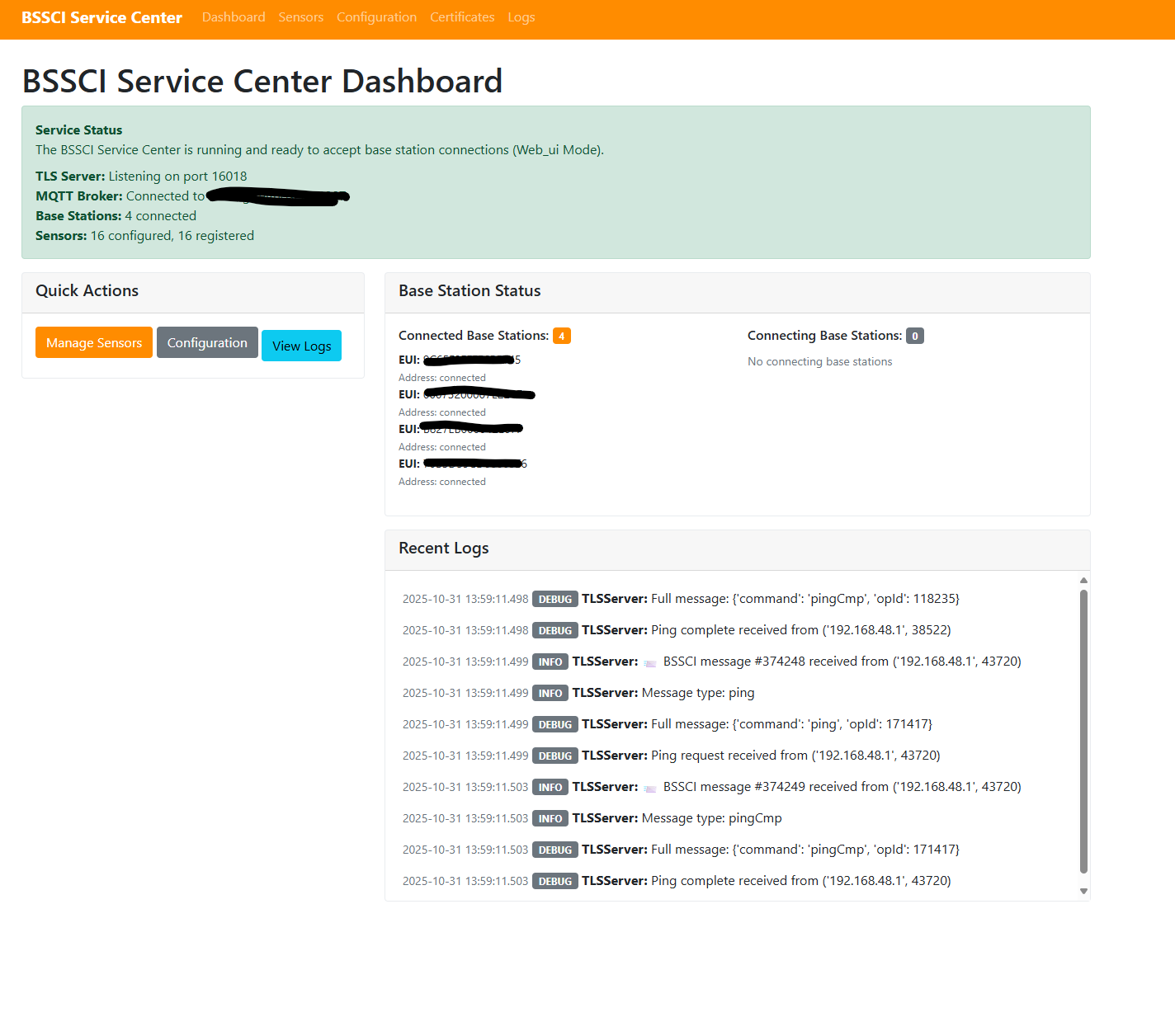Click INFO badge of 'Message type: pingCmp' log
The height and width of the screenshot is (1036, 1175).
[x=550, y=818]
